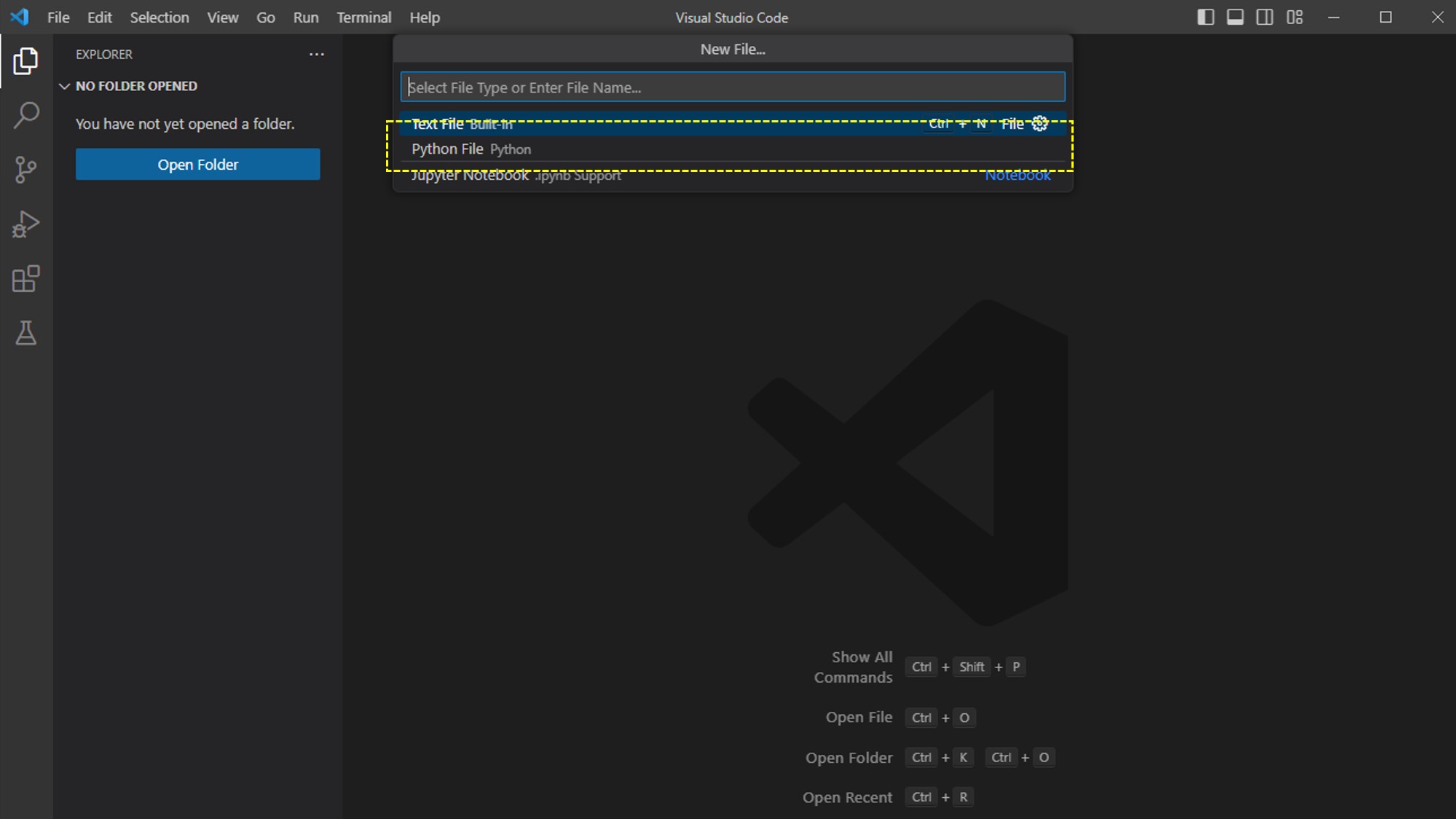Open the Extensions icon
1456x819 pixels.
point(26,279)
